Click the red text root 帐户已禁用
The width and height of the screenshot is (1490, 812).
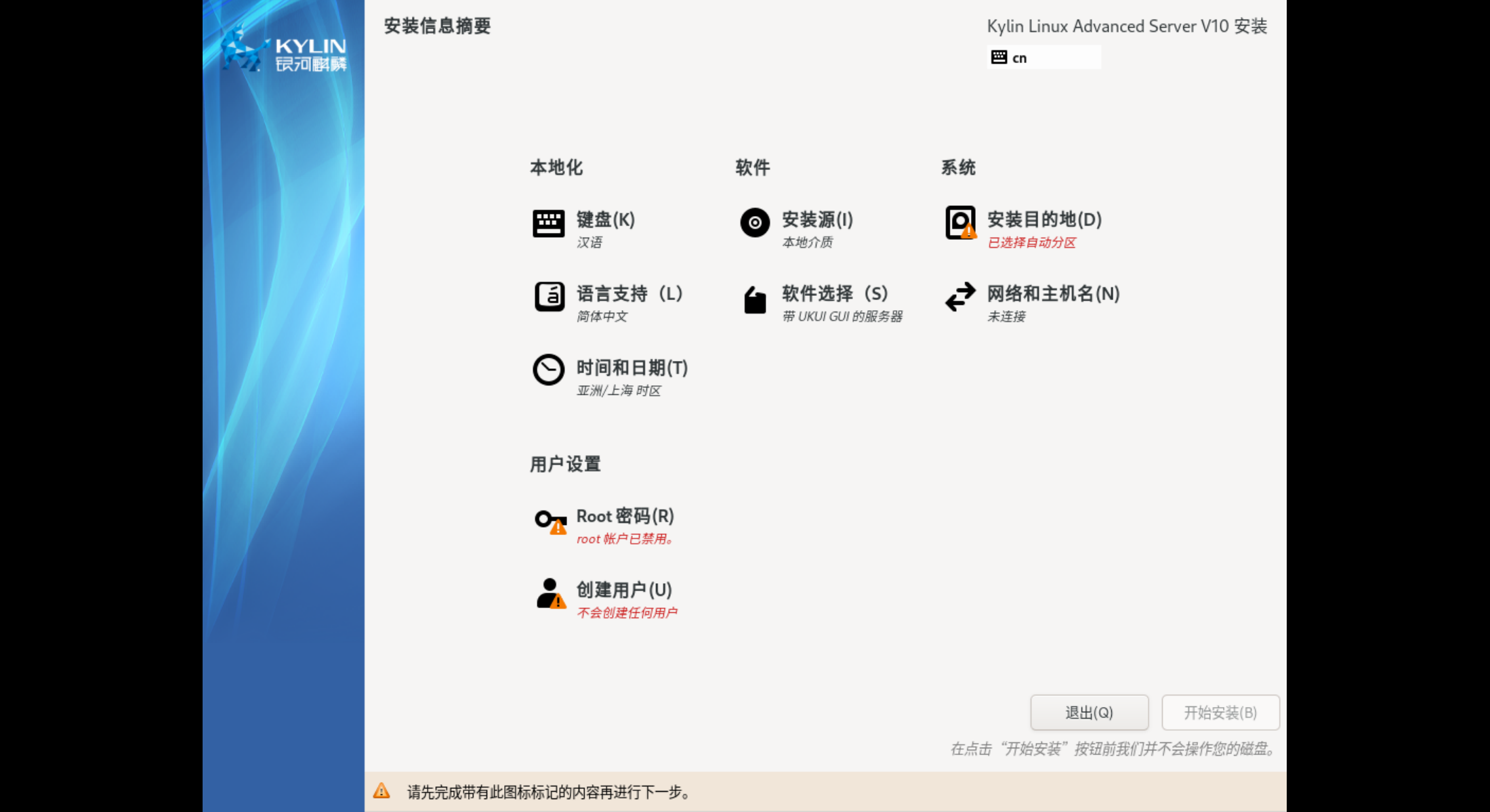(625, 539)
